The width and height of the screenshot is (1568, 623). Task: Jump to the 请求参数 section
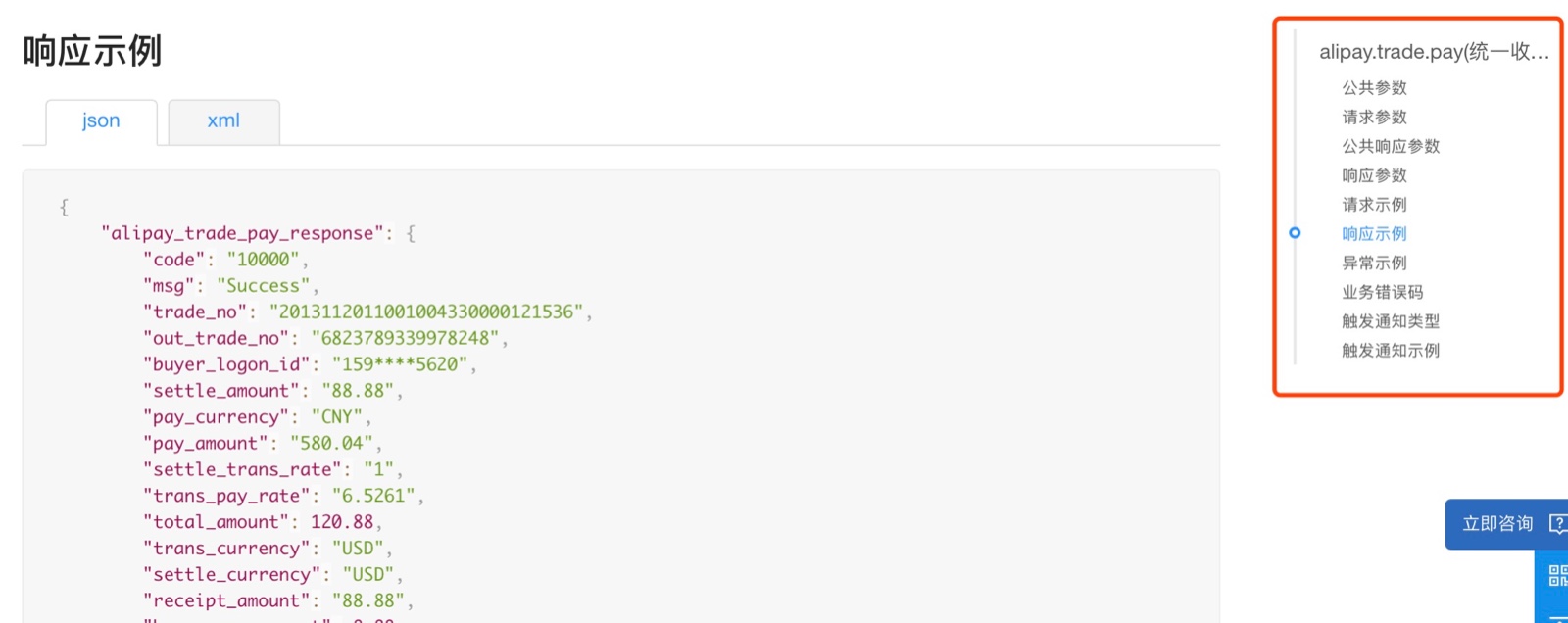pos(1374,118)
